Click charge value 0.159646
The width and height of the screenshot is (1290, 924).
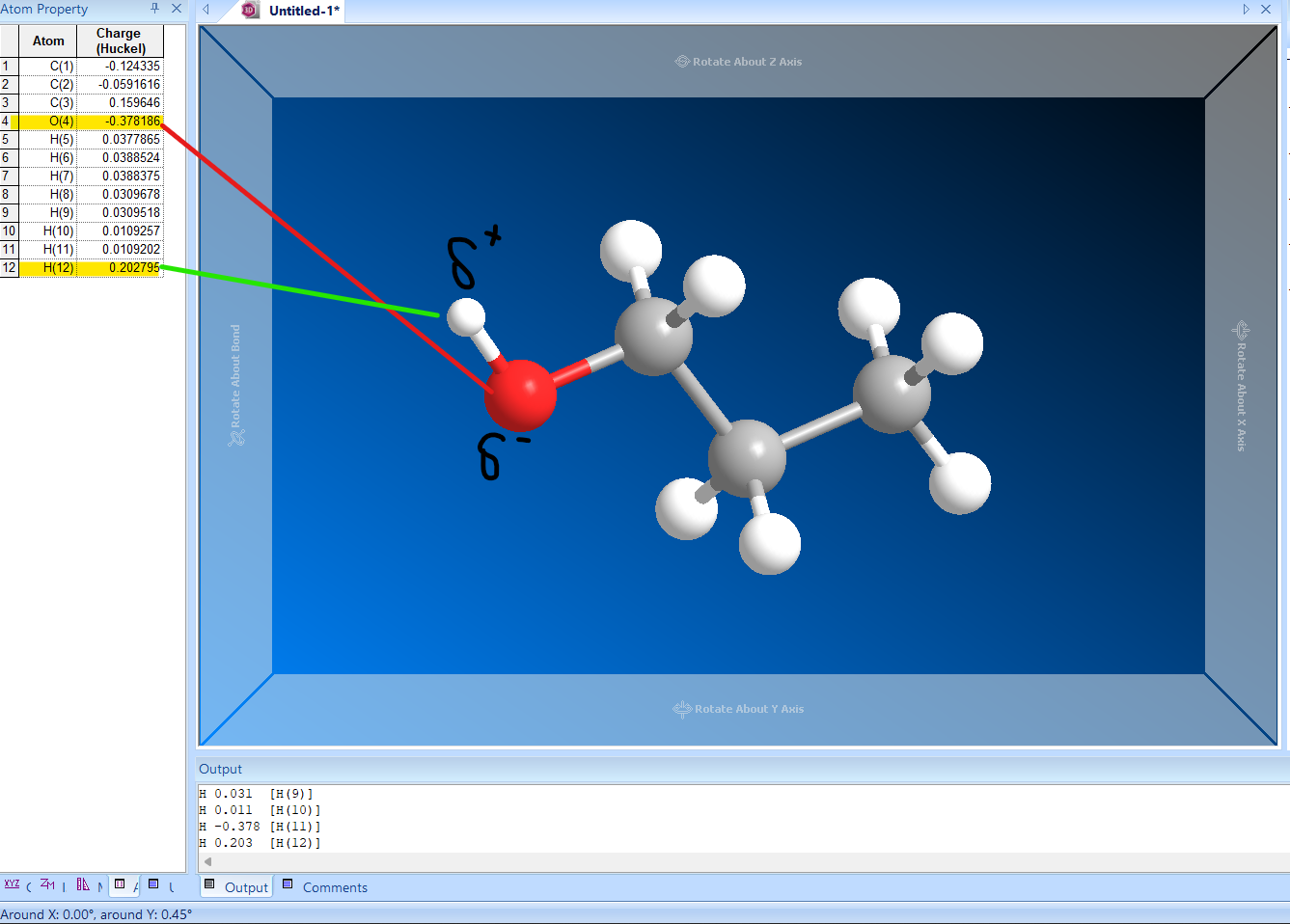121,103
